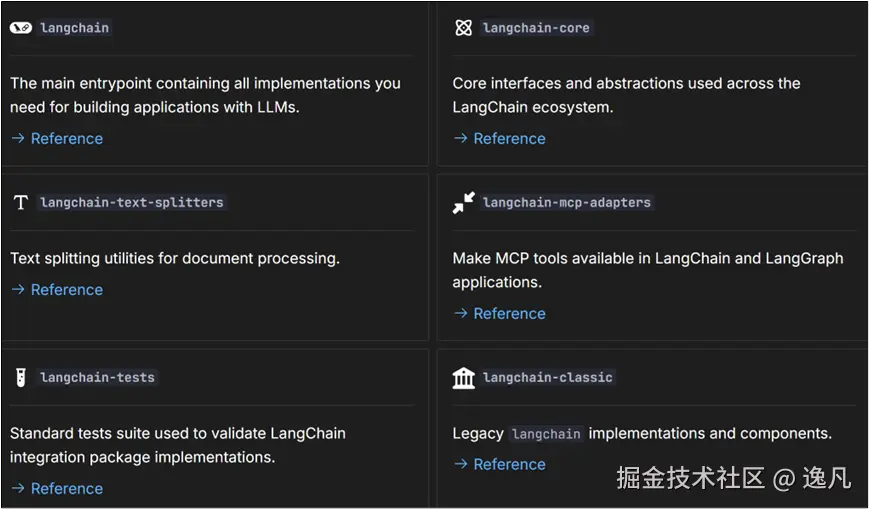Open the langchain-tests Reference link
Screen dimensions: 869x509
pos(66,489)
